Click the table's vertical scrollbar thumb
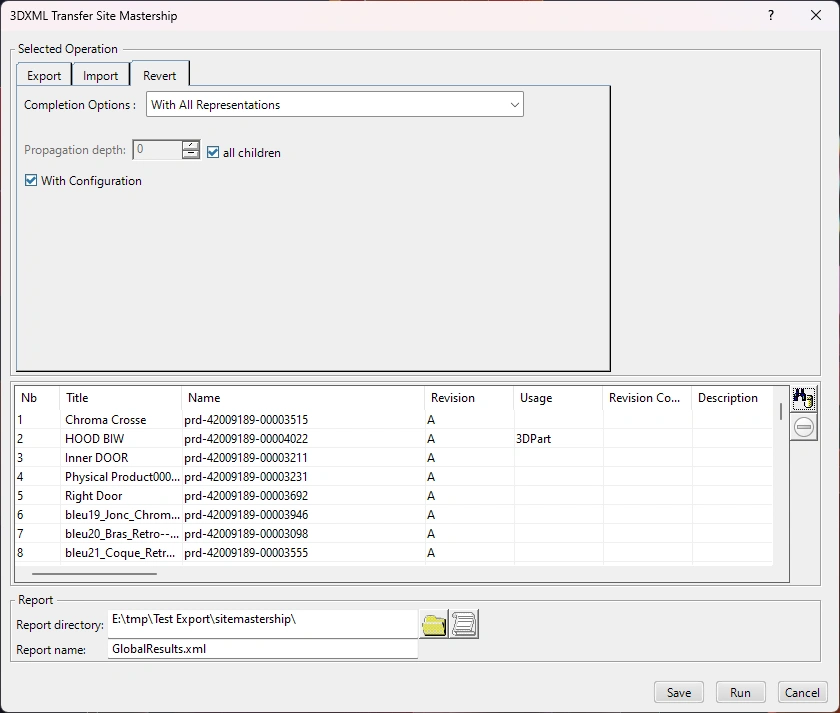This screenshot has height=713, width=840. point(781,411)
